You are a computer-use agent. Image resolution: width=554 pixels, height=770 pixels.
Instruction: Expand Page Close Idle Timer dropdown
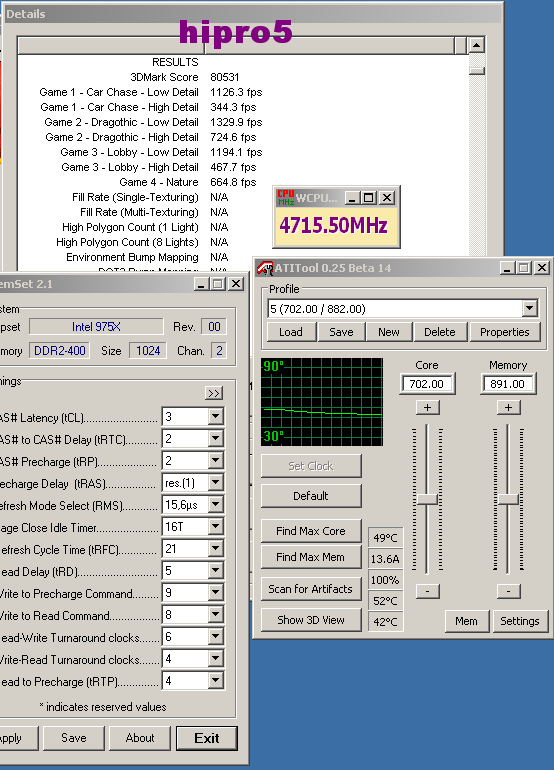tap(215, 526)
